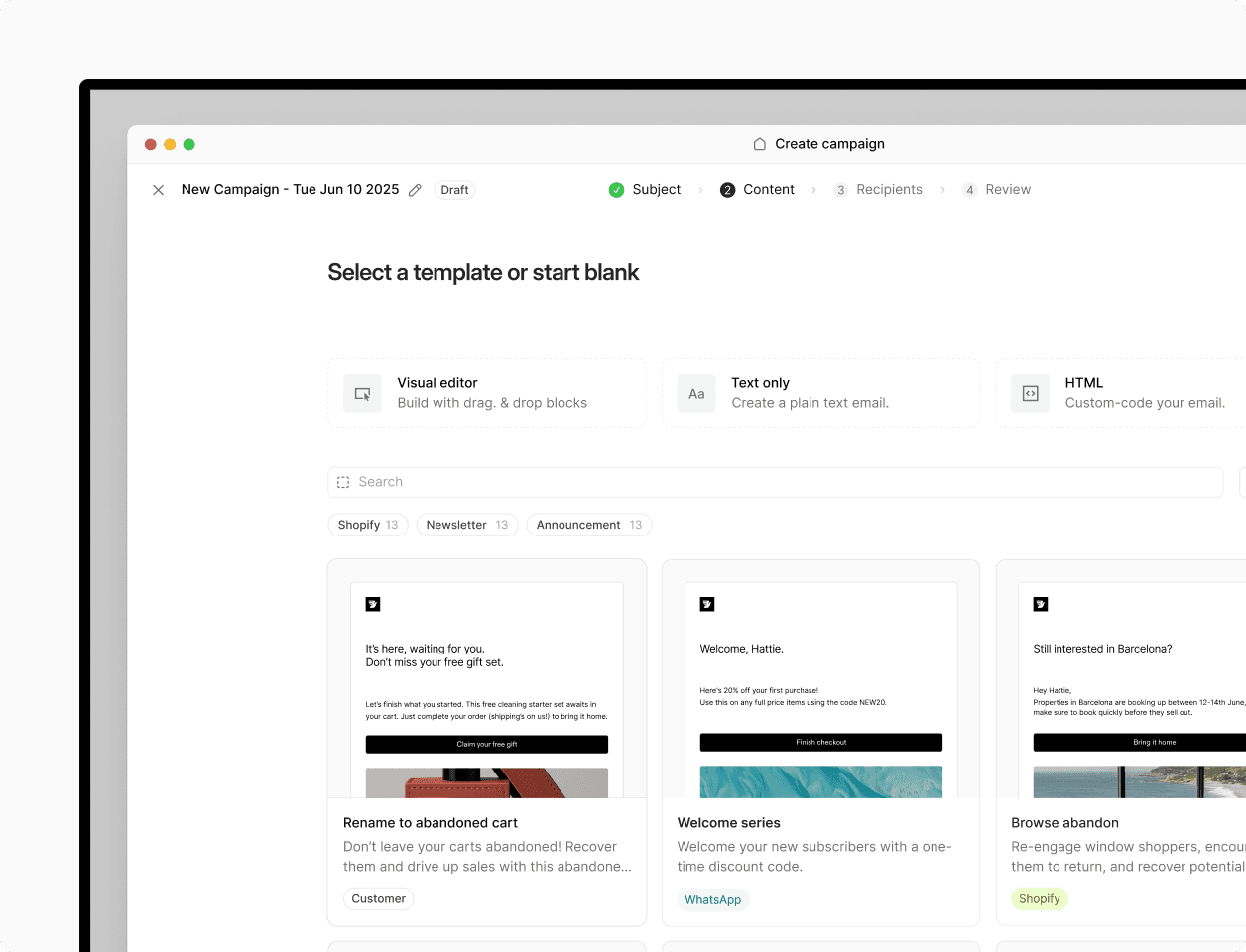Image resolution: width=1246 pixels, height=952 pixels.
Task: Go to the Review step
Action: pos(996,190)
